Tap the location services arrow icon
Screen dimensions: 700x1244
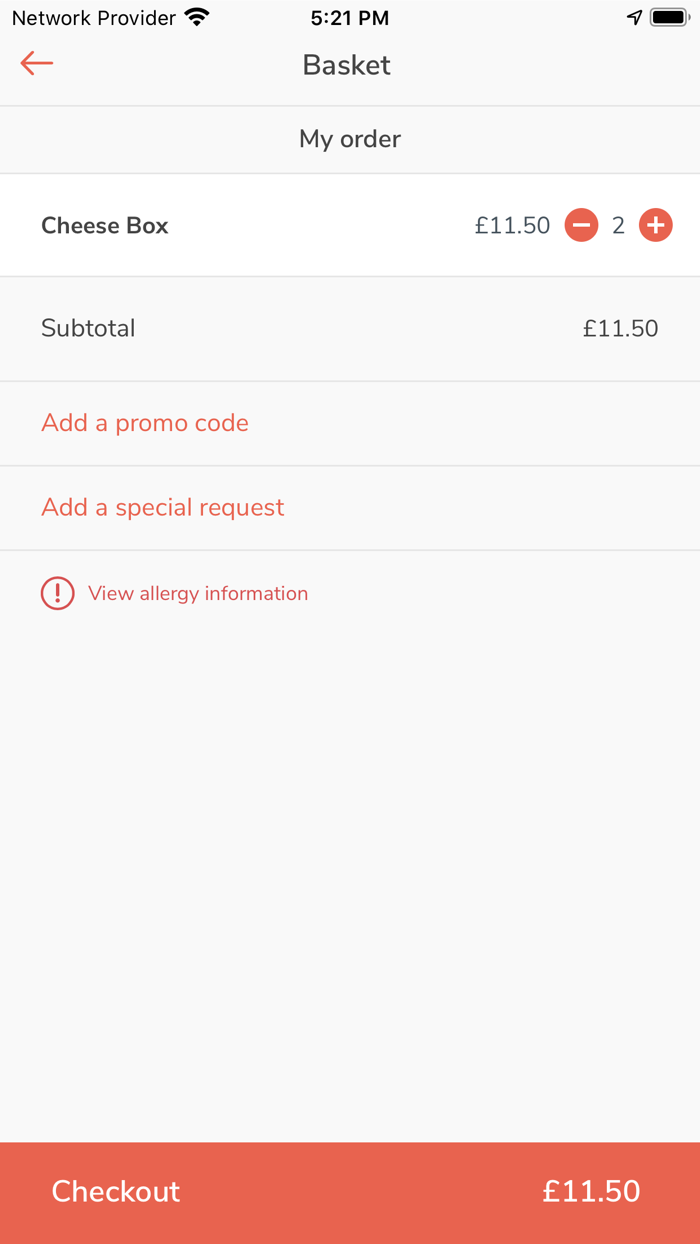[x=634, y=18]
